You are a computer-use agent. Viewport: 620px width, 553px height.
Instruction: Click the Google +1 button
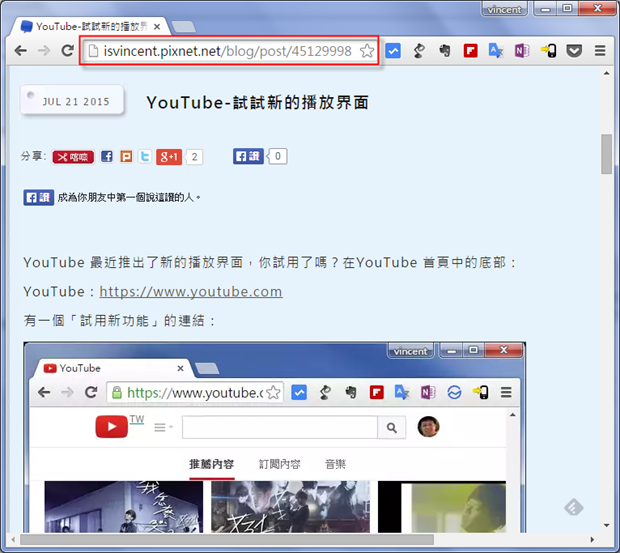click(x=169, y=157)
